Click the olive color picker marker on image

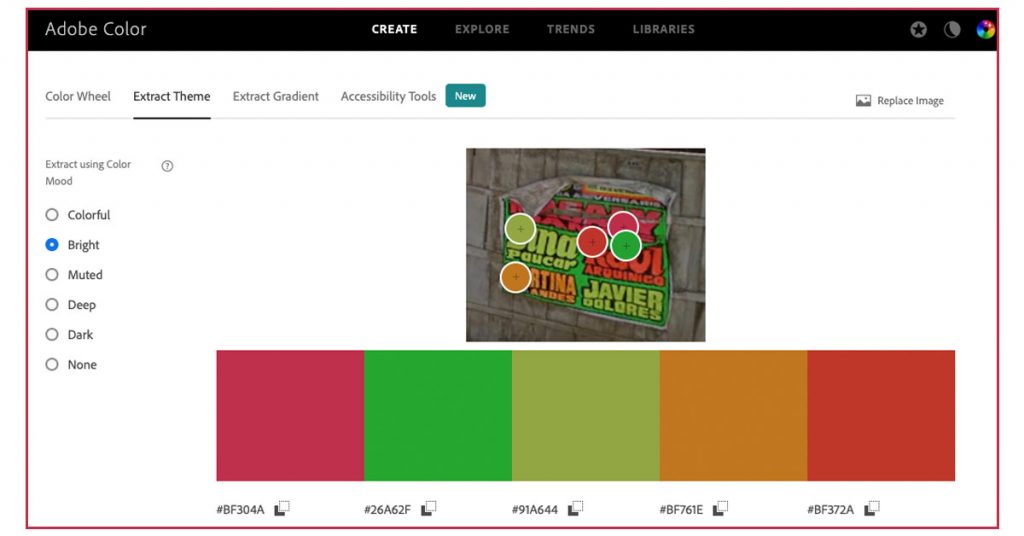point(520,229)
